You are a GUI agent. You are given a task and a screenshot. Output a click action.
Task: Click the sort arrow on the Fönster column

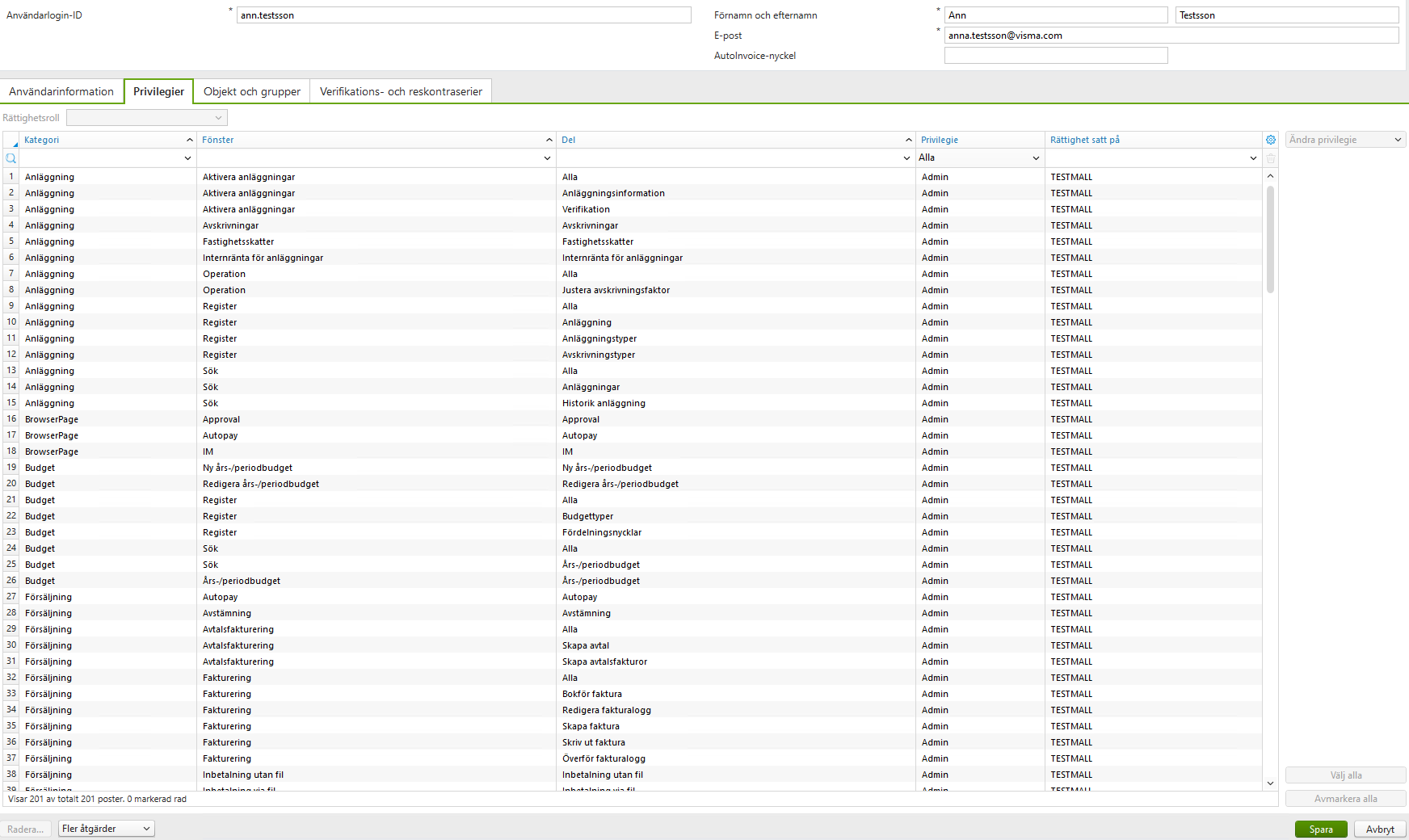pyautogui.click(x=549, y=139)
